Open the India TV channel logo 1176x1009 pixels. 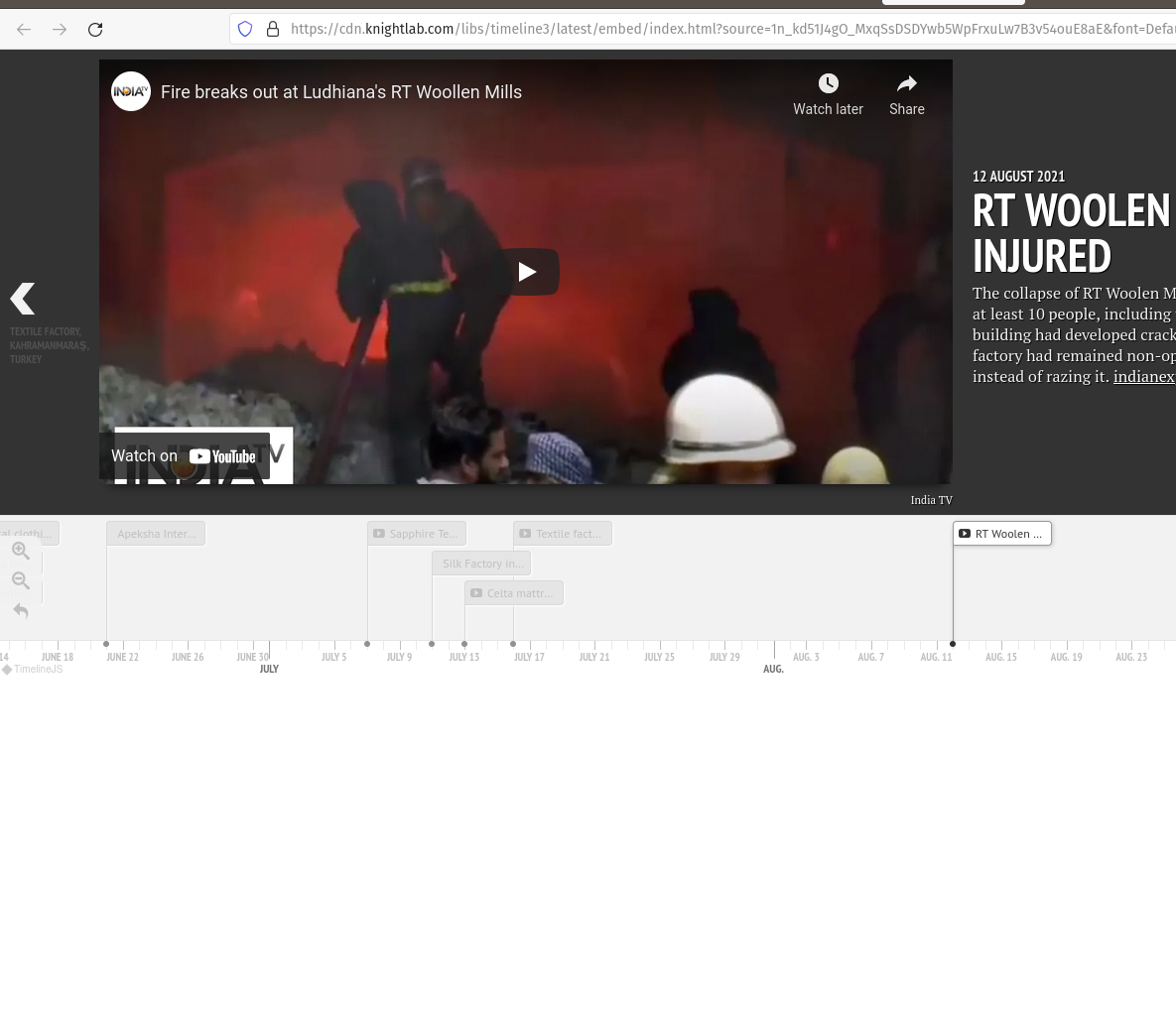click(131, 91)
